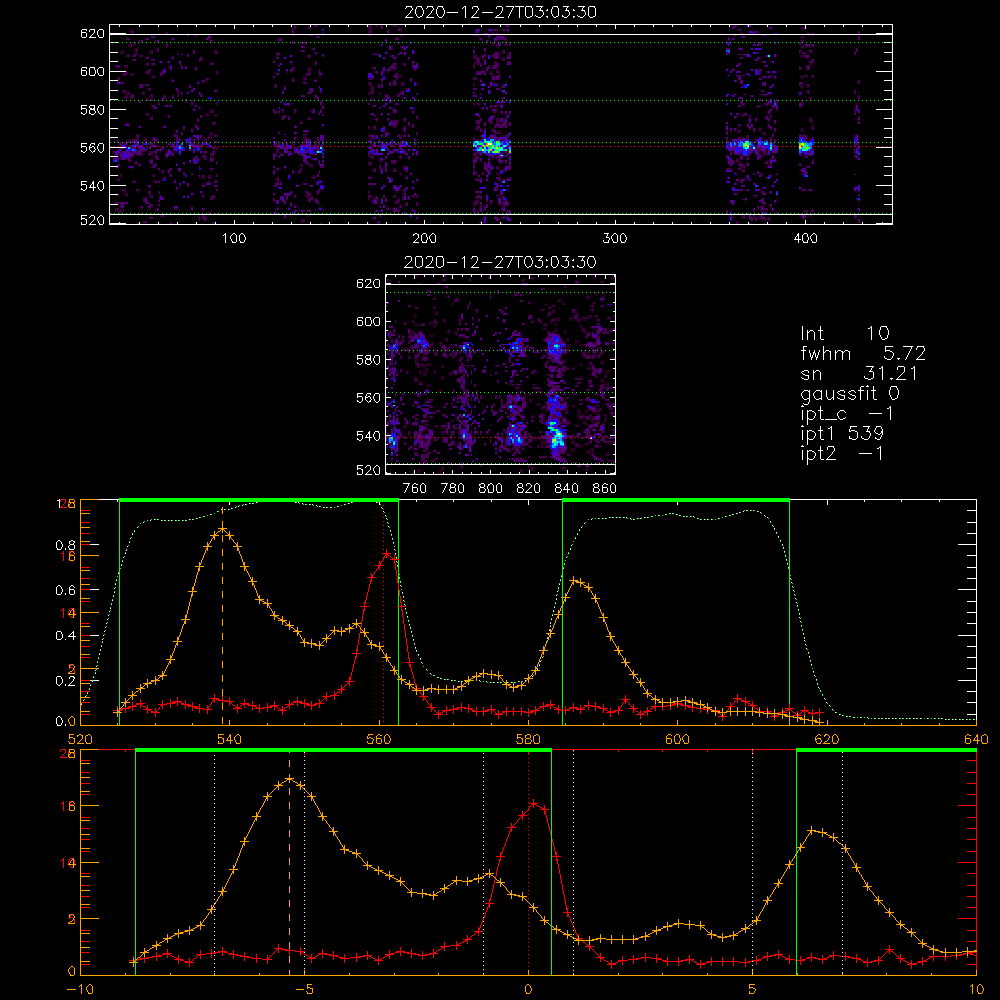This screenshot has height=1000, width=1000.
Task: Click the 520 x-axis label of profile plot
Action: point(80,740)
